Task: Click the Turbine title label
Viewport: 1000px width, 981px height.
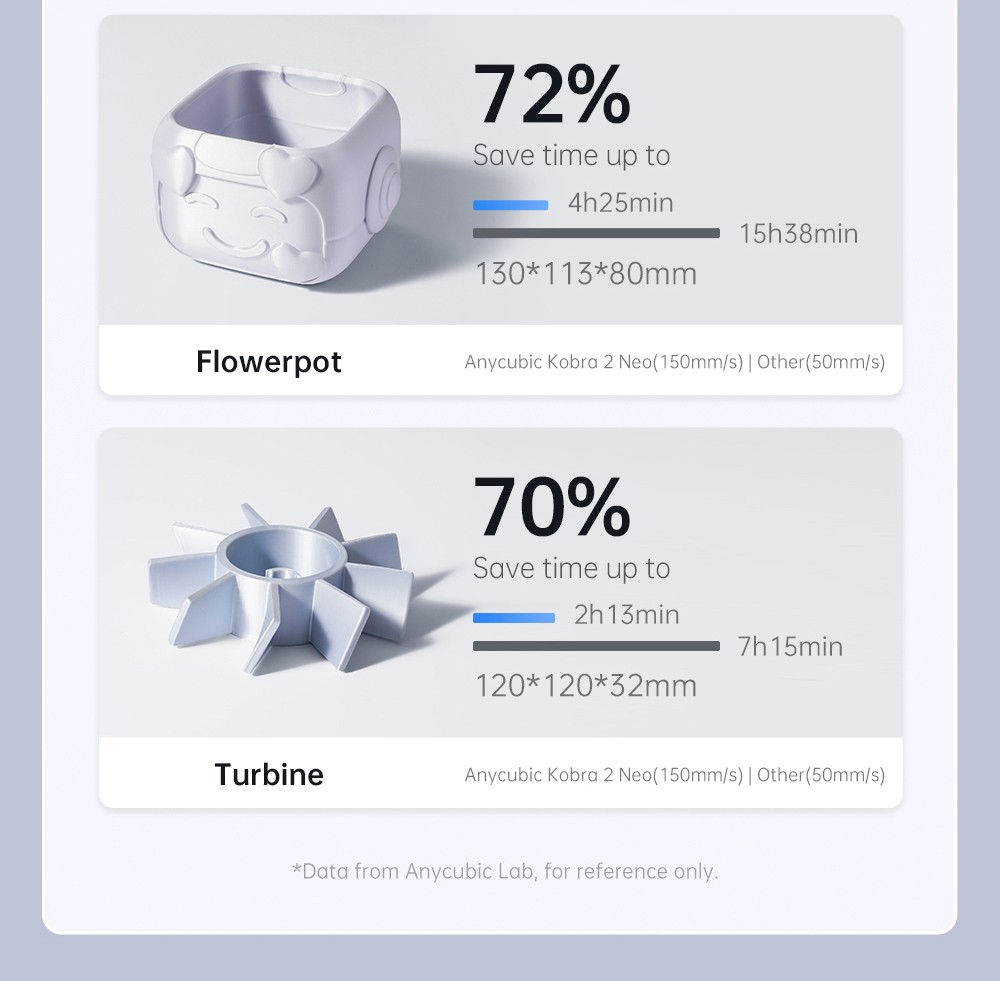Action: pyautogui.click(x=269, y=775)
